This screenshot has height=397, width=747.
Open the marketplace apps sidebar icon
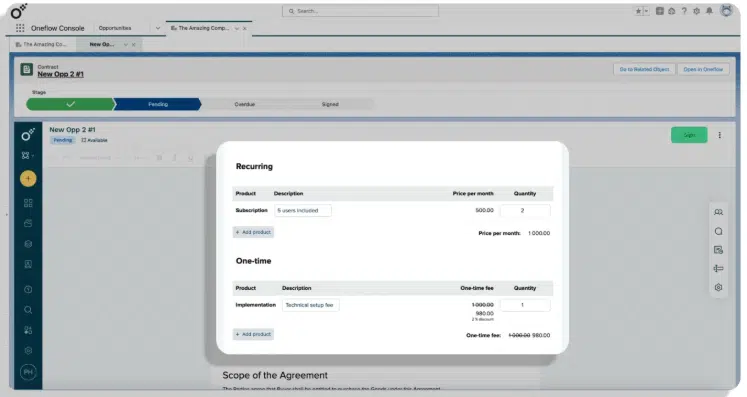(28, 330)
